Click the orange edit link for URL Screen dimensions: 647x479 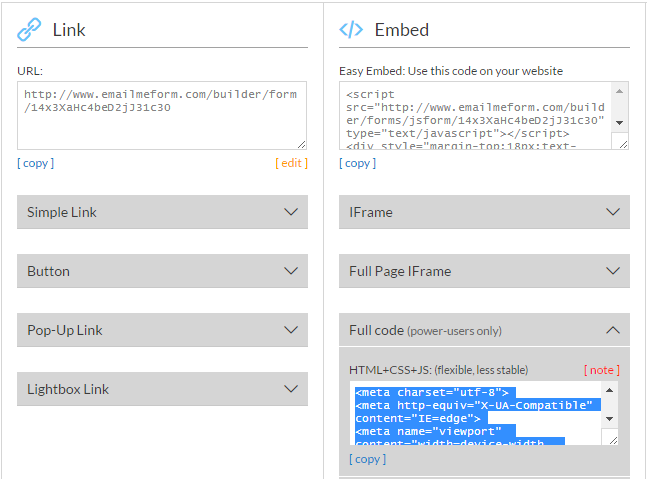point(291,163)
